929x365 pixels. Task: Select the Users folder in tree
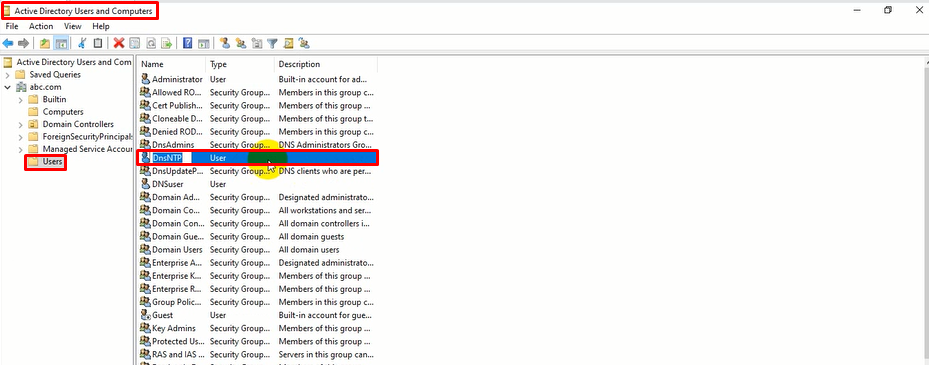point(52,162)
